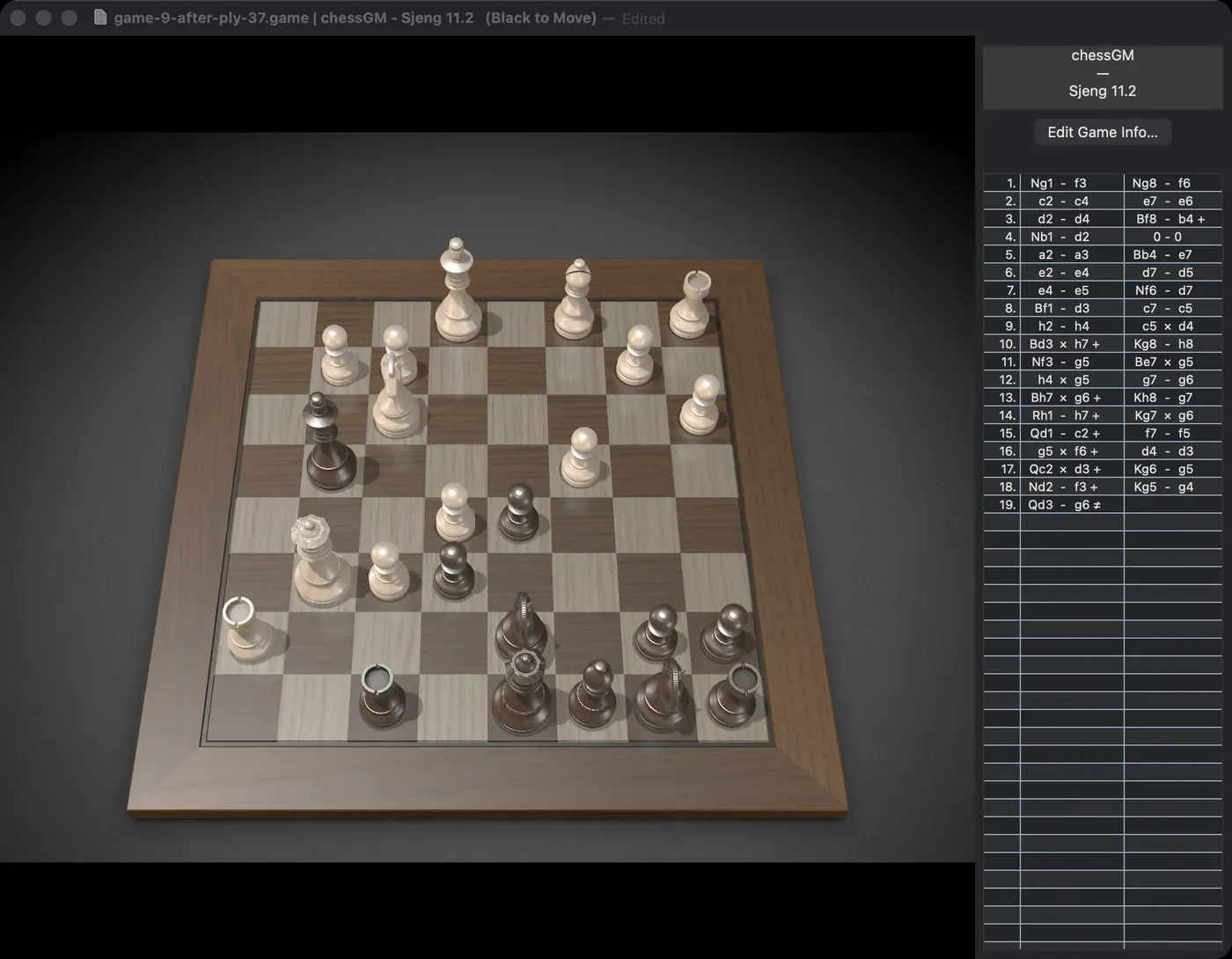Select black move 'Kg7 x g6'
1232x959 pixels.
tap(1173, 415)
